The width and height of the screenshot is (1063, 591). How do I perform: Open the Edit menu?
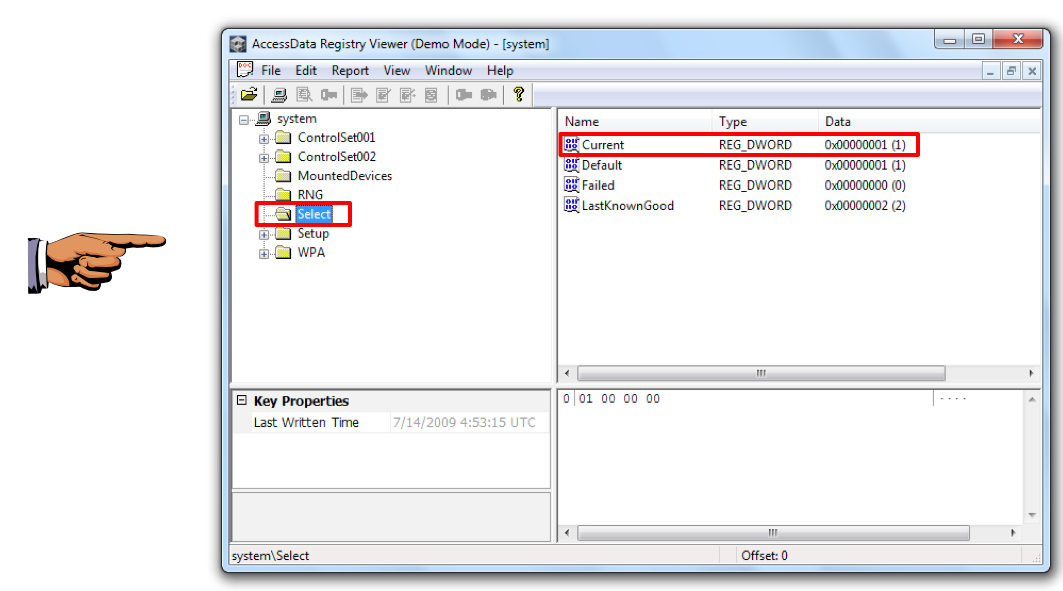[306, 70]
